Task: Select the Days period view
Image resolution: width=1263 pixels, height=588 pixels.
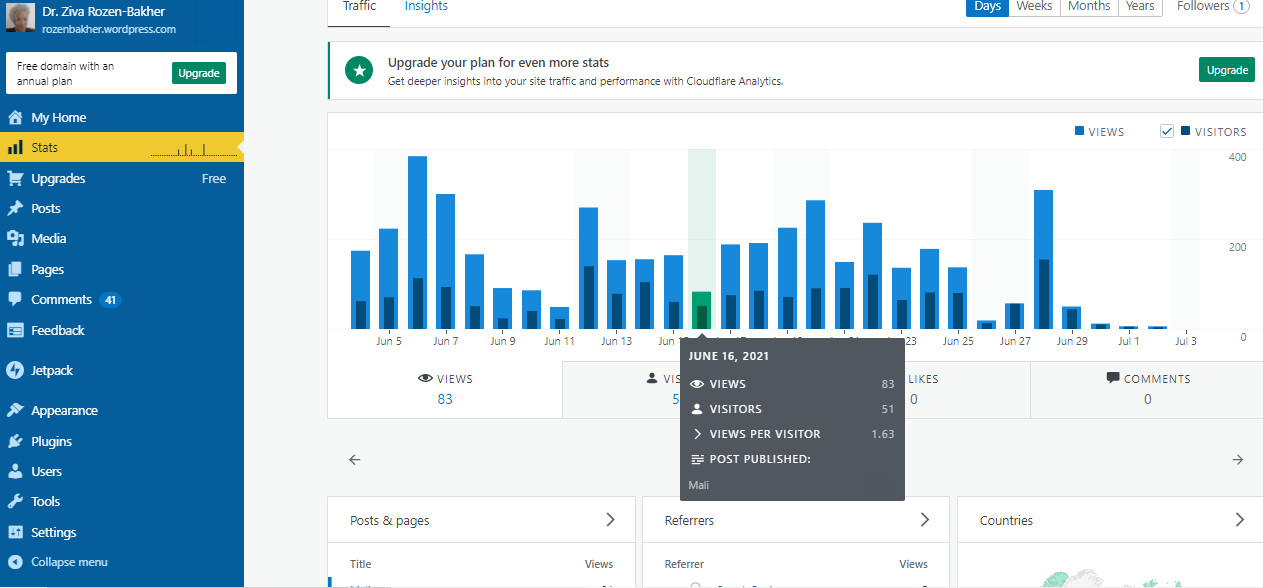Action: [x=988, y=7]
